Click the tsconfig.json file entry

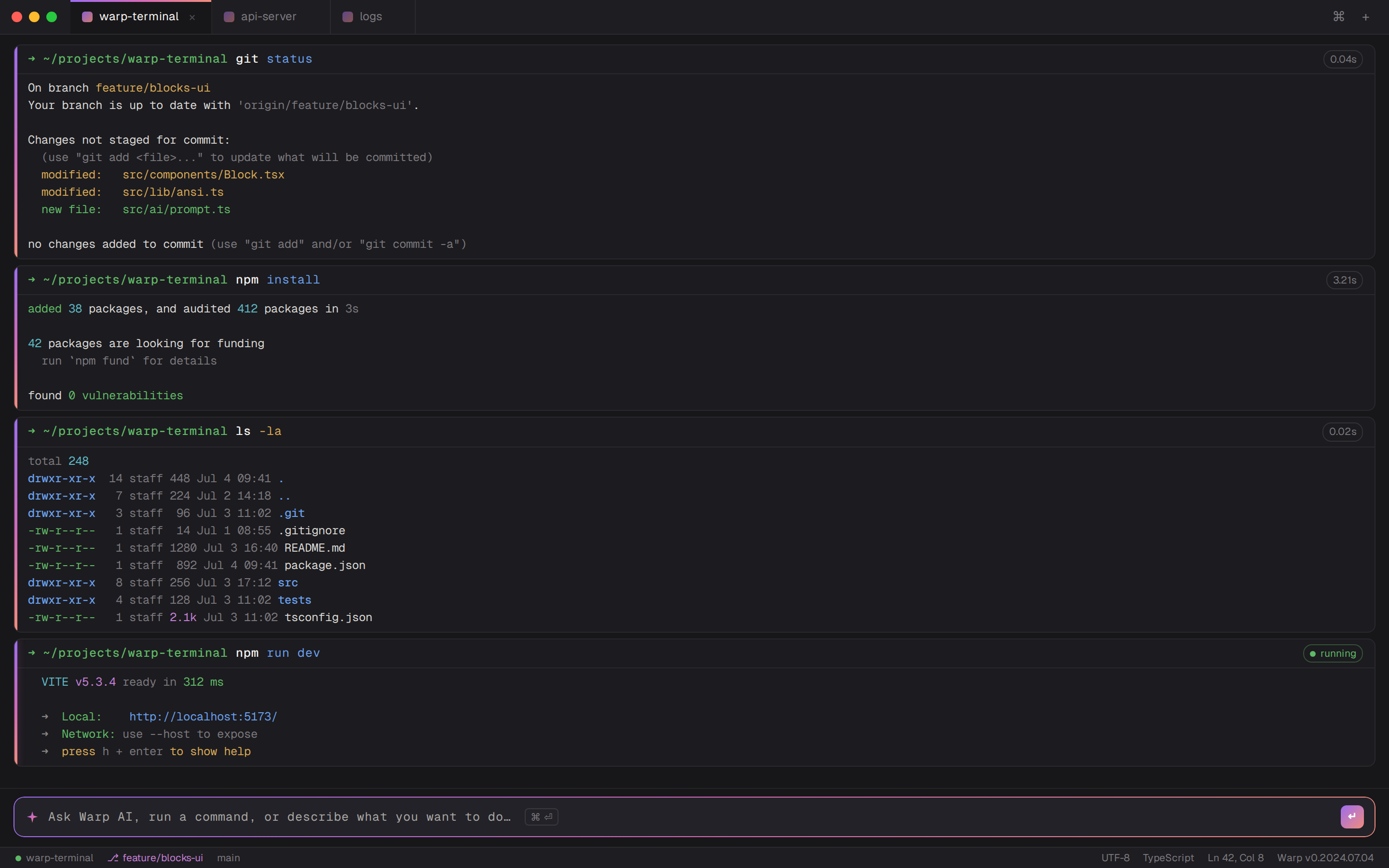click(x=328, y=617)
